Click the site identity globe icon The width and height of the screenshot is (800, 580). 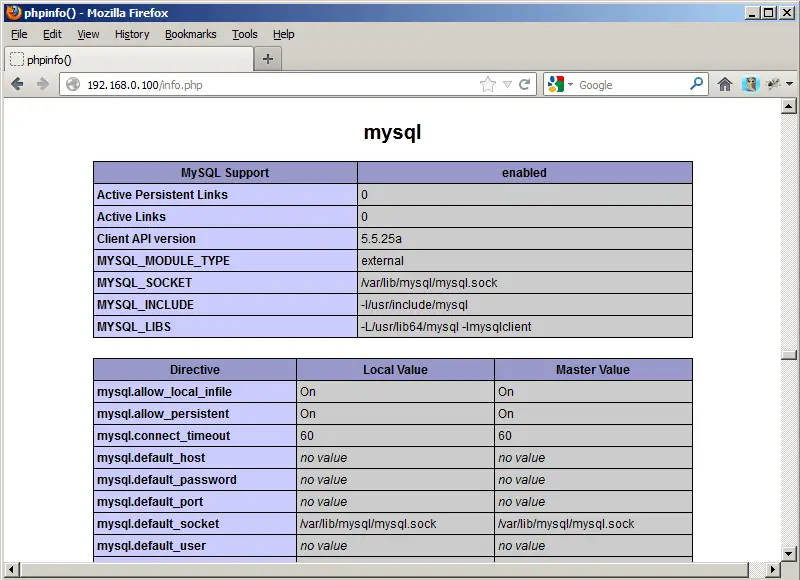point(73,84)
